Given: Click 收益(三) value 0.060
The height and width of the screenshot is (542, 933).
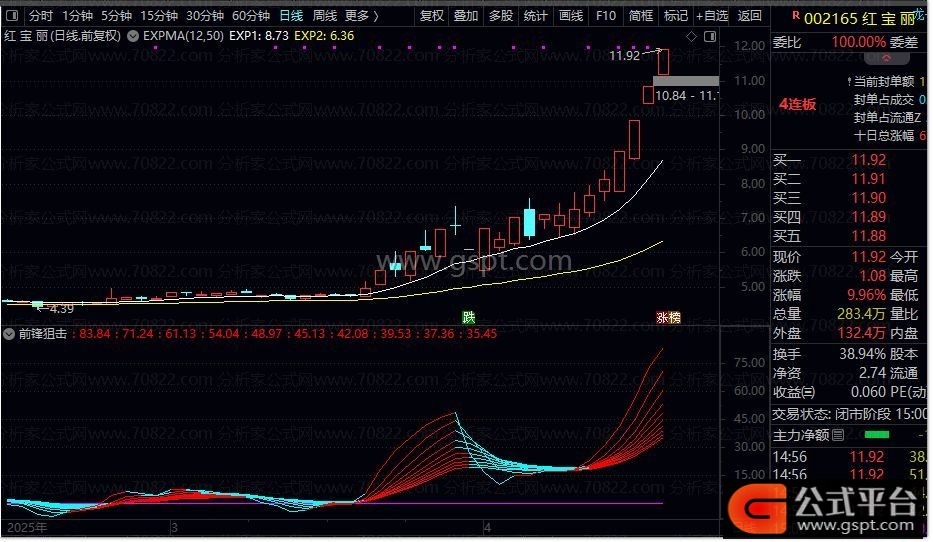Looking at the screenshot, I should 868,393.
